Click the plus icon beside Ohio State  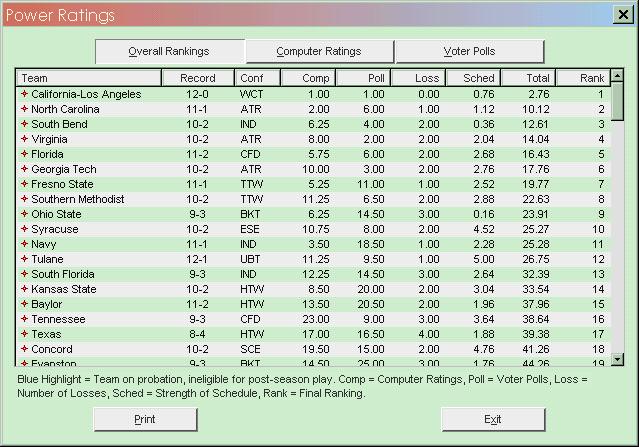coord(24,214)
